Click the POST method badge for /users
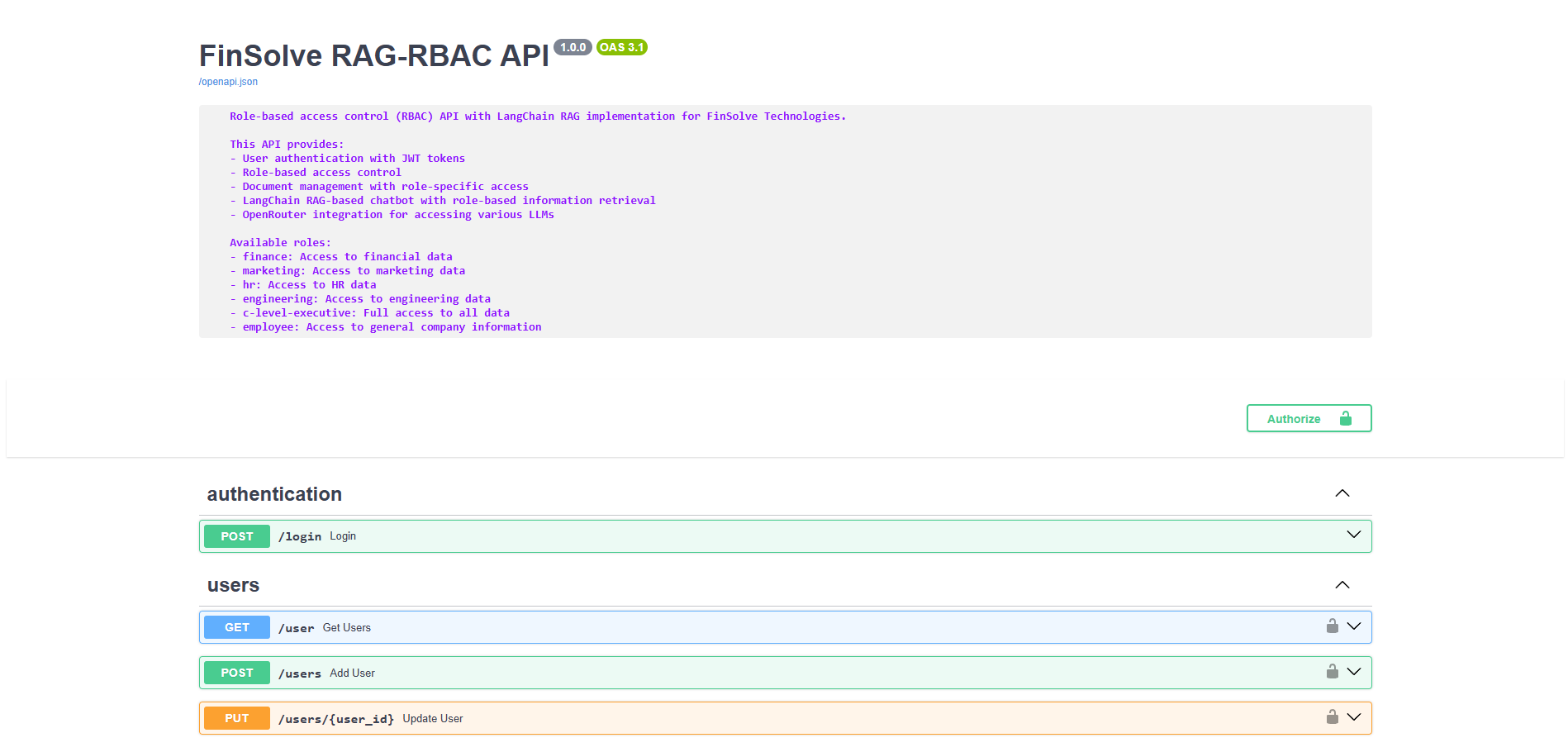 [x=237, y=673]
